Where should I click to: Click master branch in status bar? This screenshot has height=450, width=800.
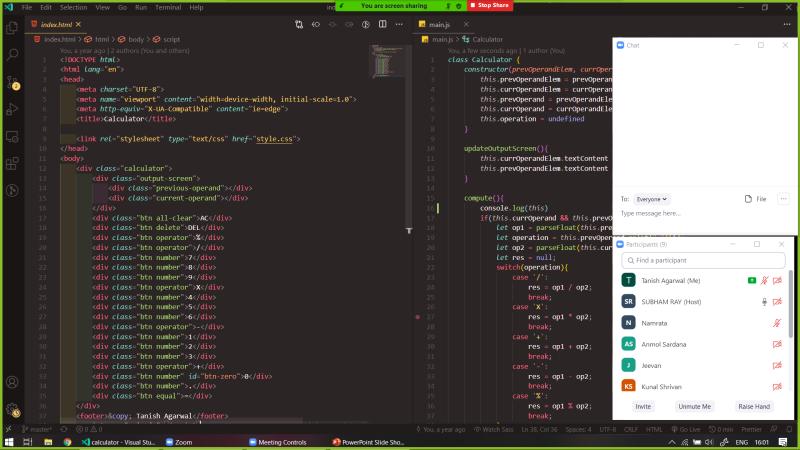[37, 430]
